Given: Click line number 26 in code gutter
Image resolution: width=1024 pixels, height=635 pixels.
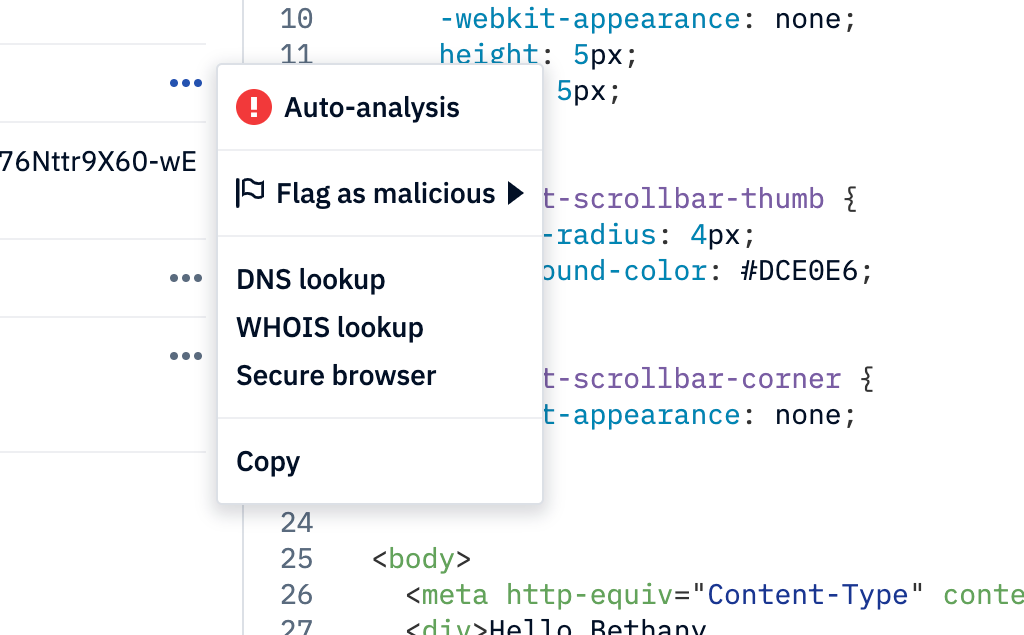Looking at the screenshot, I should [x=296, y=594].
